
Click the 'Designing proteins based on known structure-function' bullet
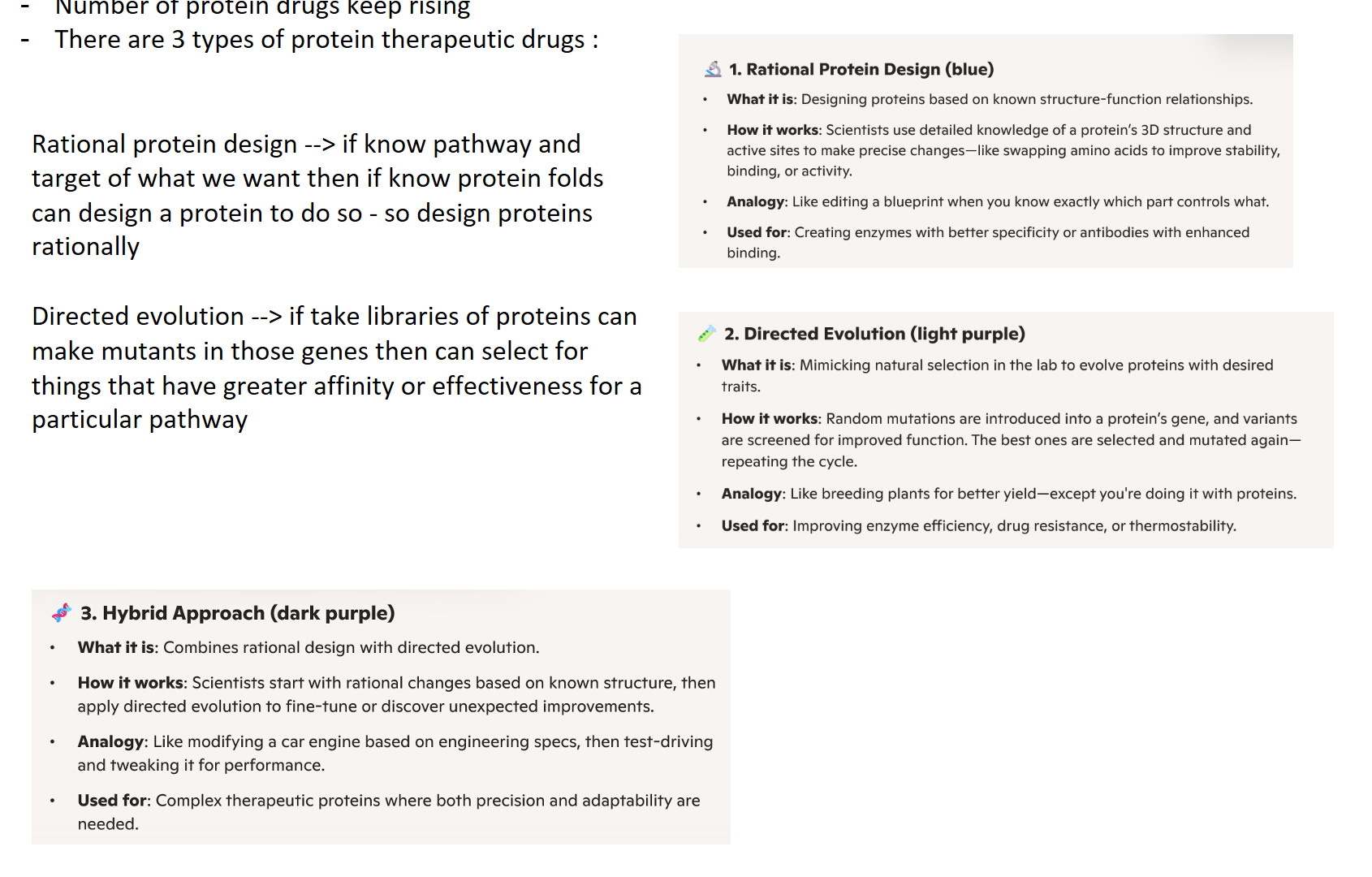(x=990, y=99)
